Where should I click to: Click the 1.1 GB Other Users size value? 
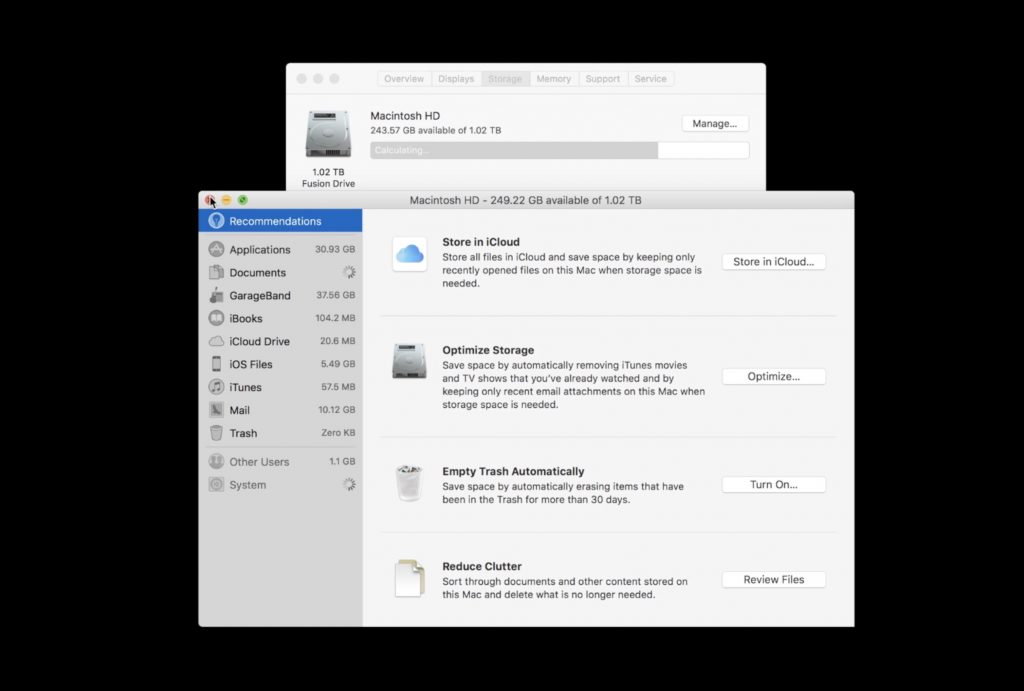[342, 460]
